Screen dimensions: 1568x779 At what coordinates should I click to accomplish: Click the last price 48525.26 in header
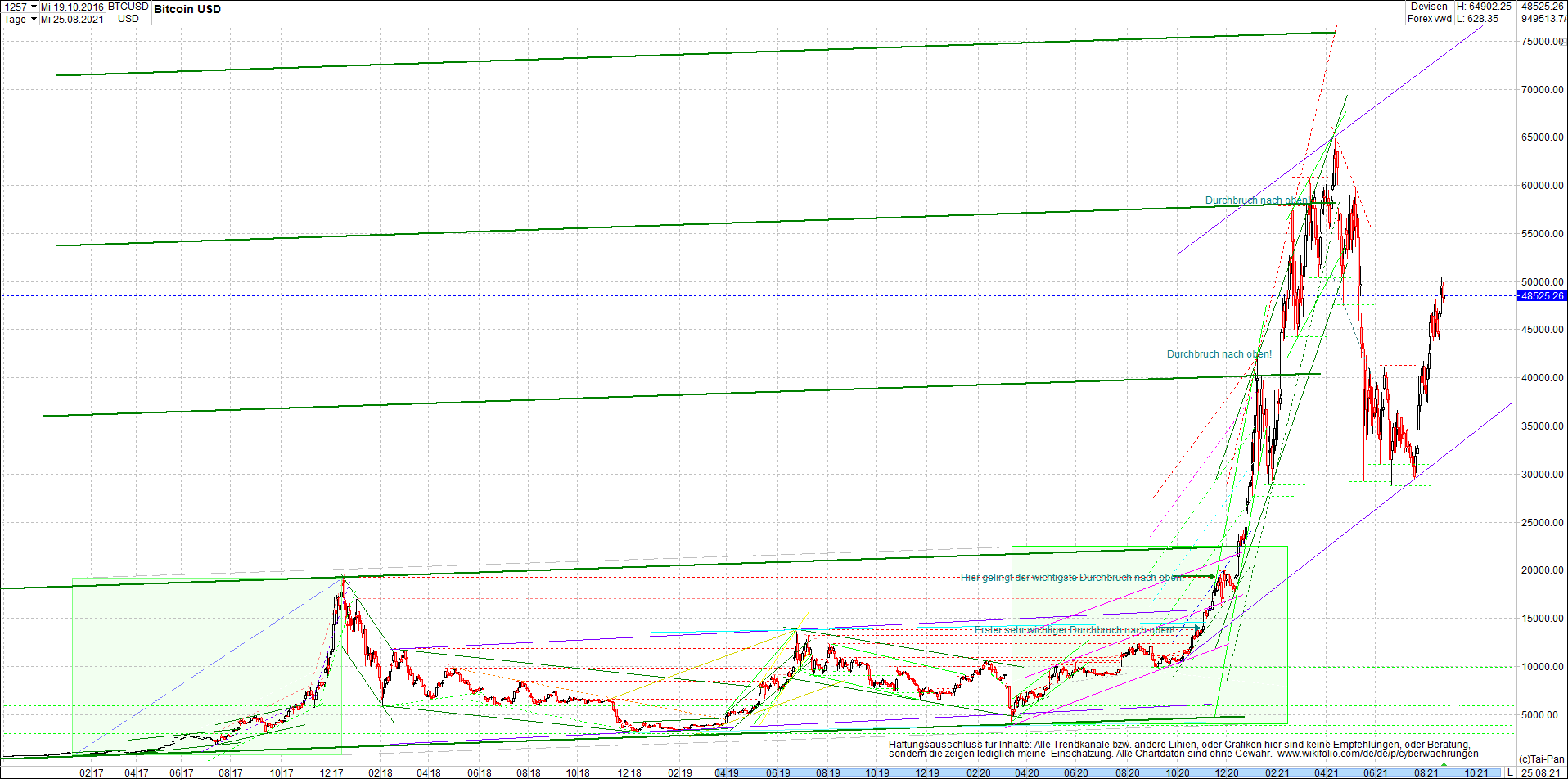coord(1543,7)
